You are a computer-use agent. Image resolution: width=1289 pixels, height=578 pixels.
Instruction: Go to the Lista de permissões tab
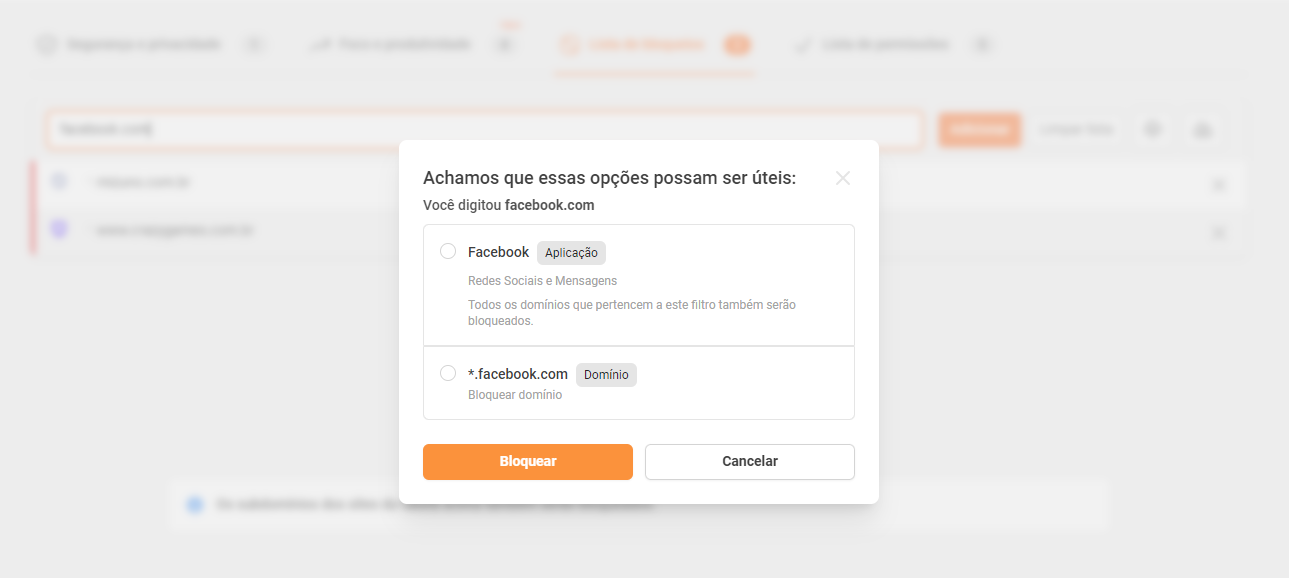tap(885, 45)
